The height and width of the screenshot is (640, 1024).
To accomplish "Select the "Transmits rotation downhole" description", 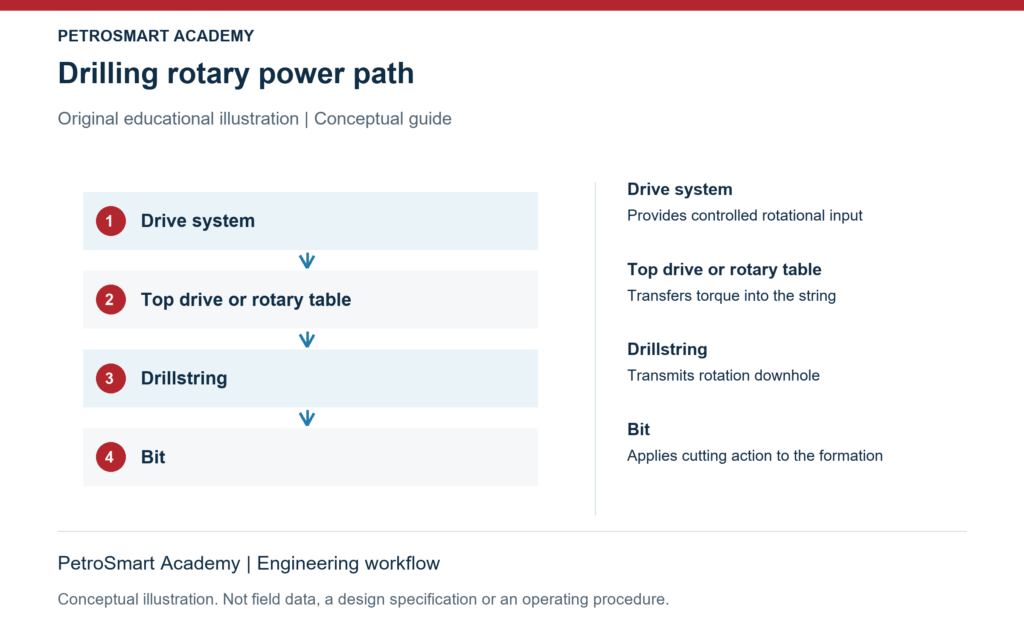I will coord(723,376).
